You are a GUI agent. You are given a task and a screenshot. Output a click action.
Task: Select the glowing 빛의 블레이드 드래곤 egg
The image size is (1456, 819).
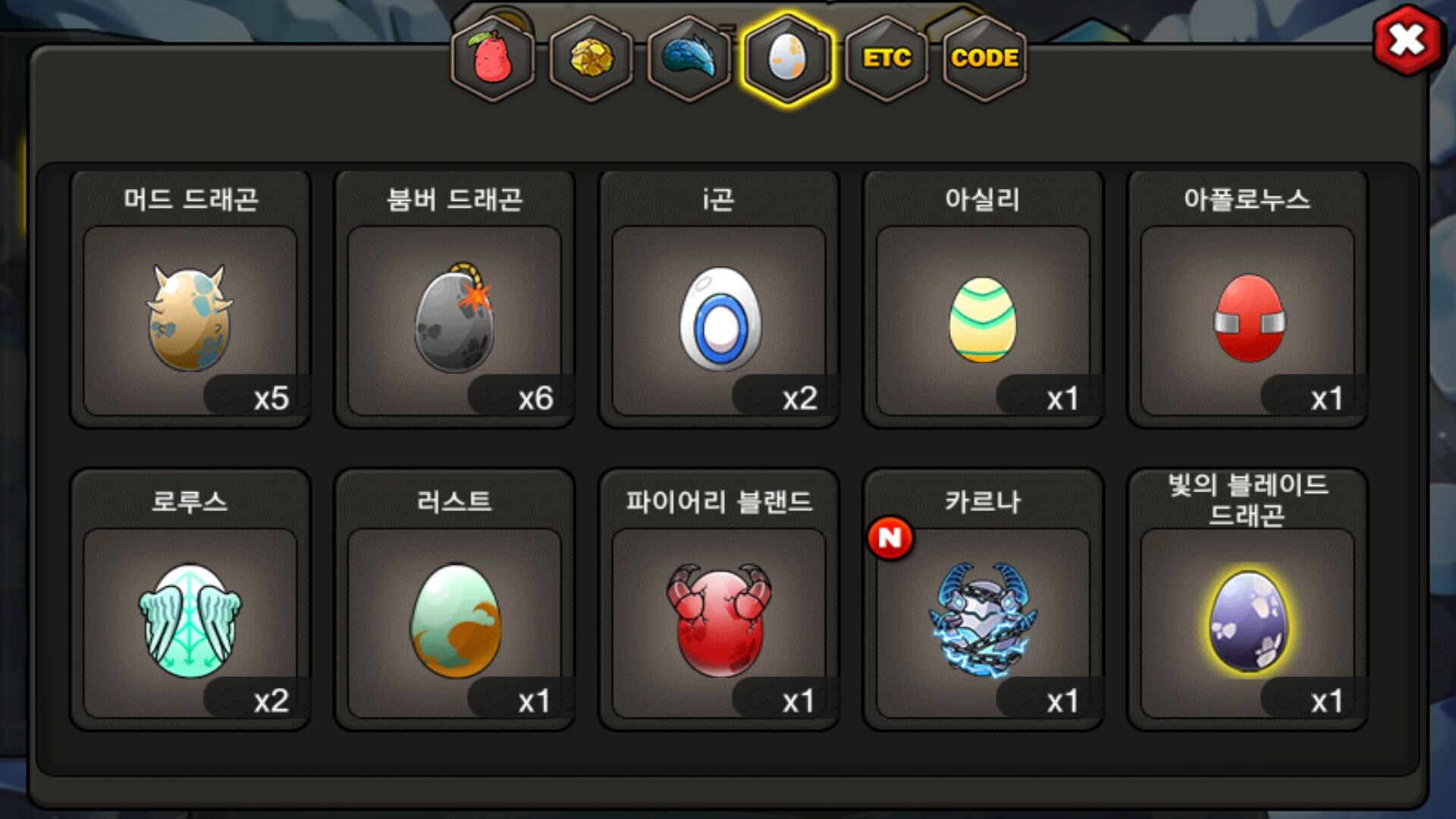pyautogui.click(x=1247, y=622)
